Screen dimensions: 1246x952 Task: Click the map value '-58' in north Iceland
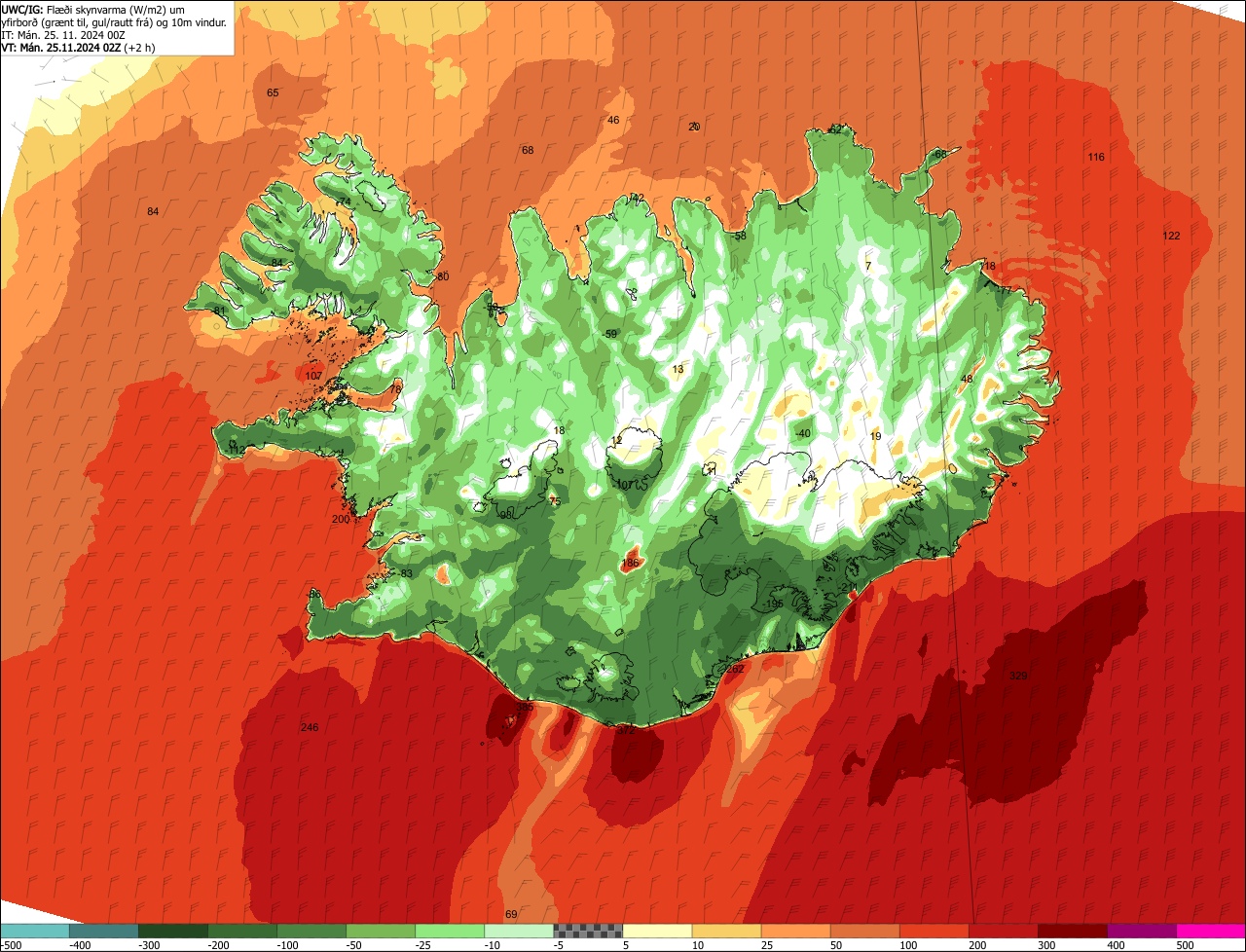tap(738, 236)
